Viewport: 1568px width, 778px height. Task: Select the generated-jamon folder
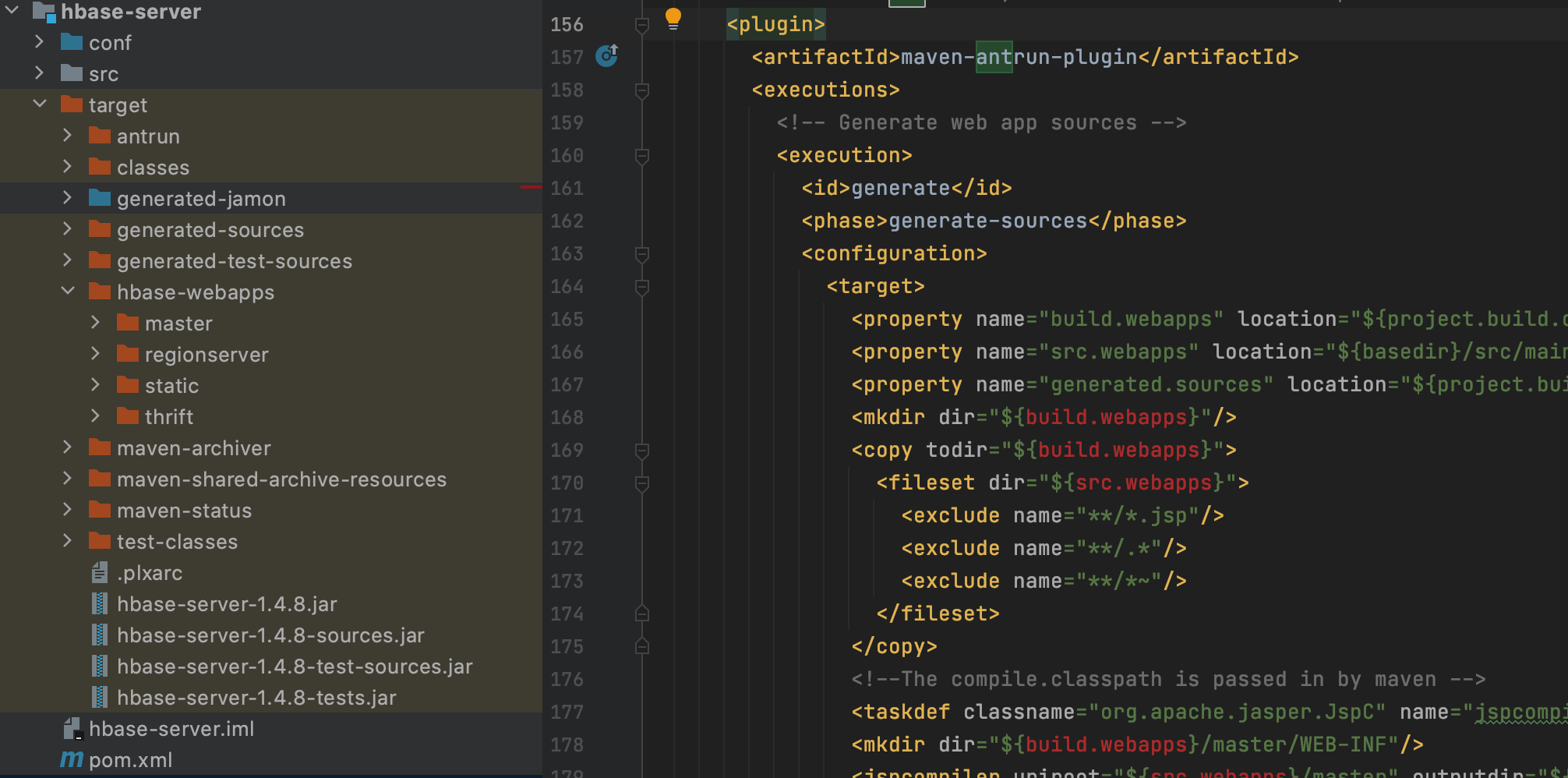[200, 199]
